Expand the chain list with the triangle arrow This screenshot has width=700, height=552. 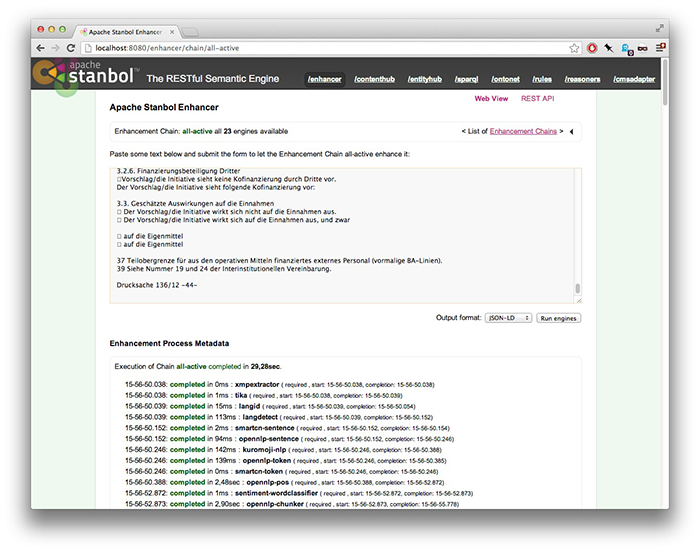(x=571, y=131)
